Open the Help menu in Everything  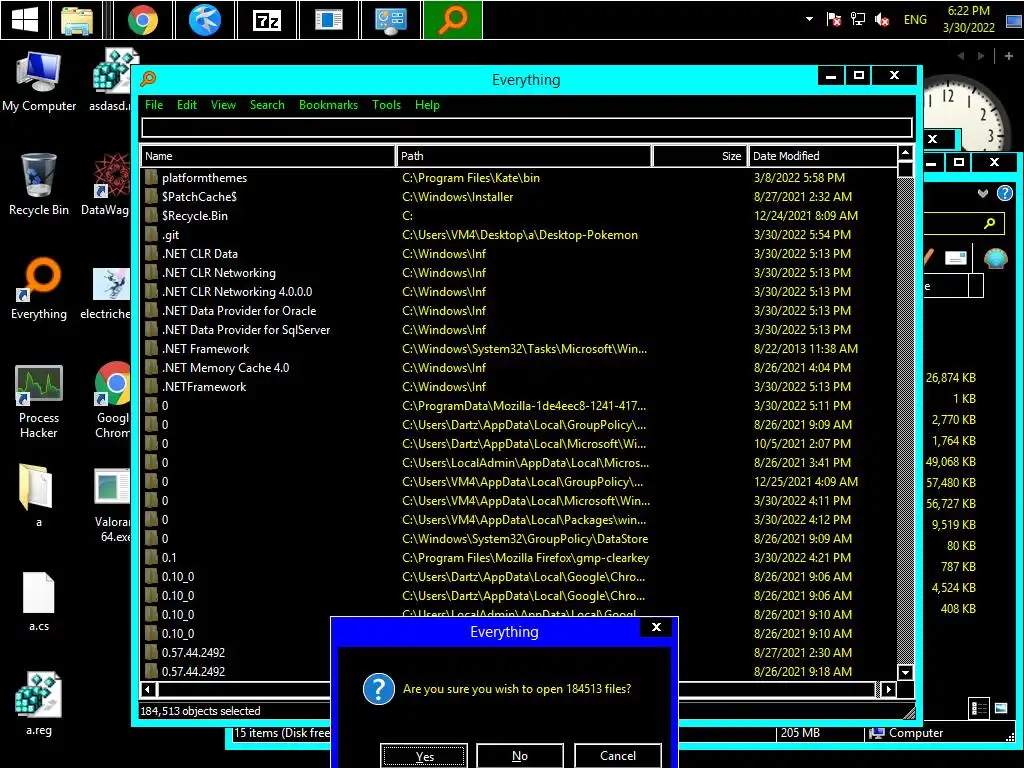point(427,105)
